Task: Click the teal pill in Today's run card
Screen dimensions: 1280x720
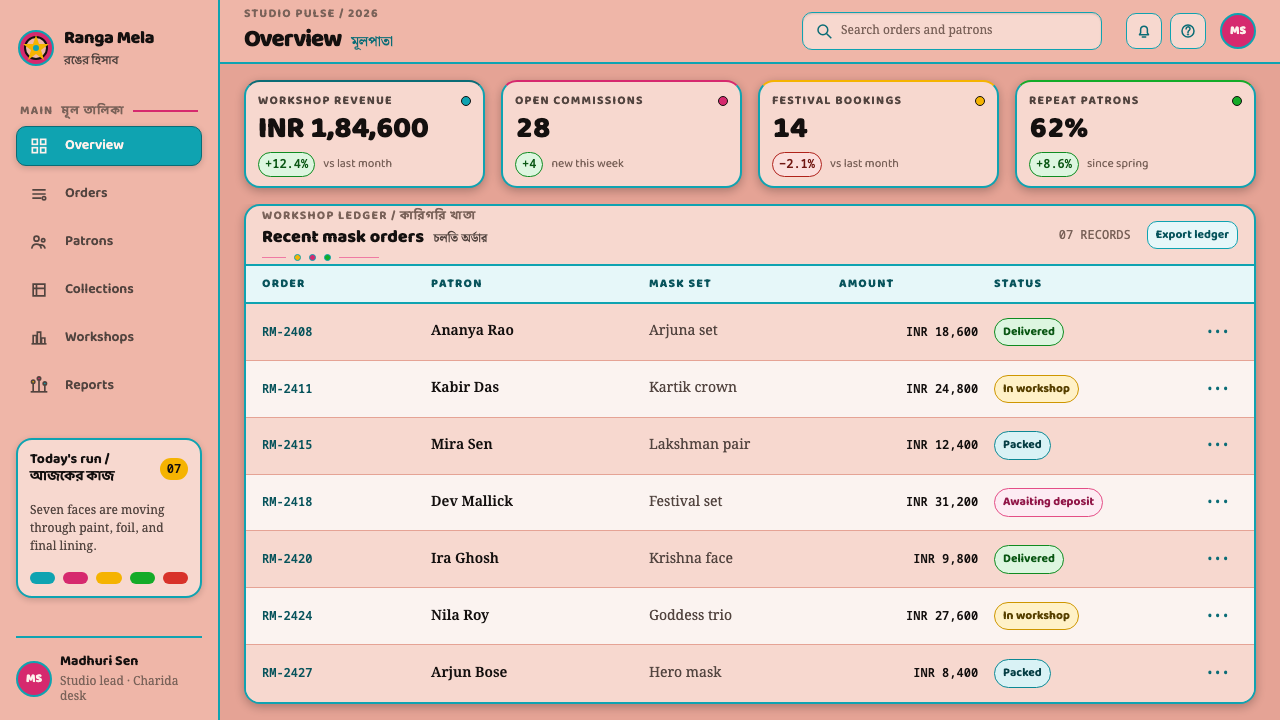Action: [43, 578]
